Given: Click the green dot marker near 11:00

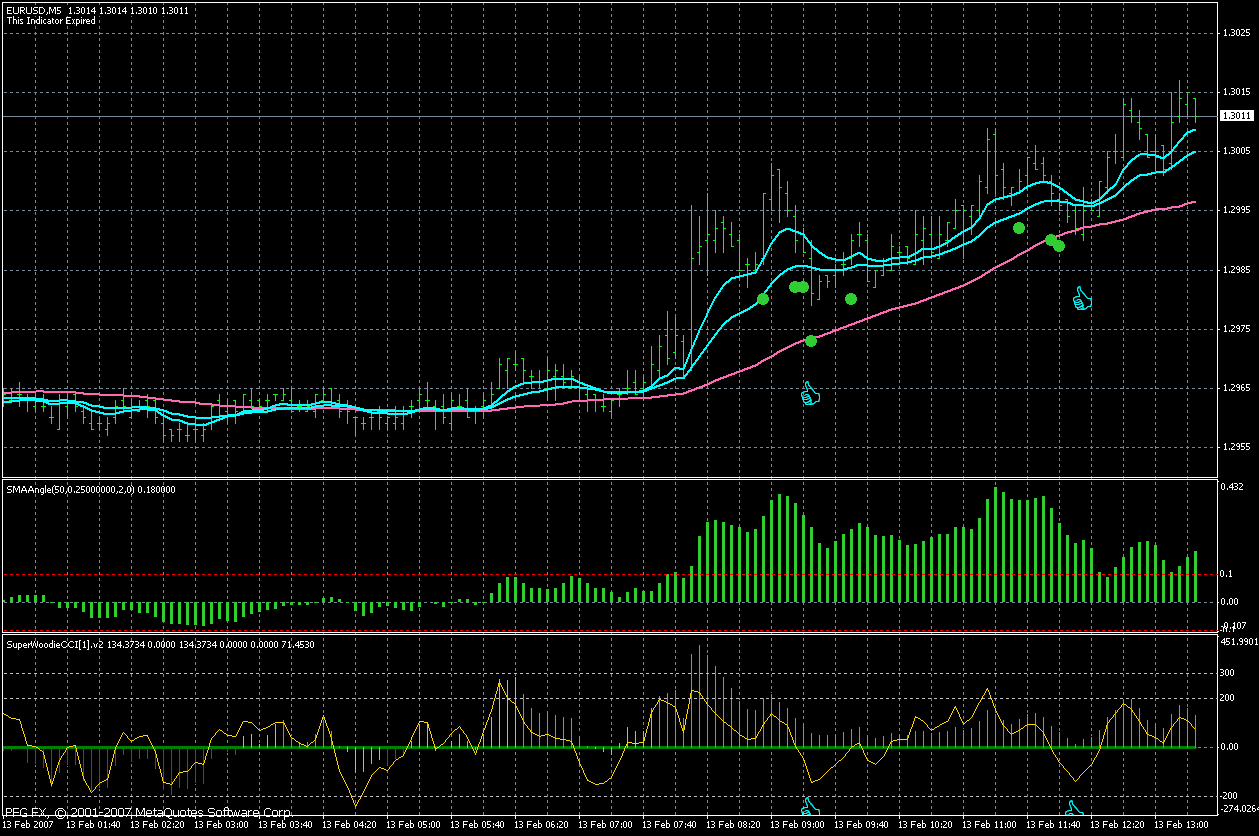Looking at the screenshot, I should point(1018,228).
